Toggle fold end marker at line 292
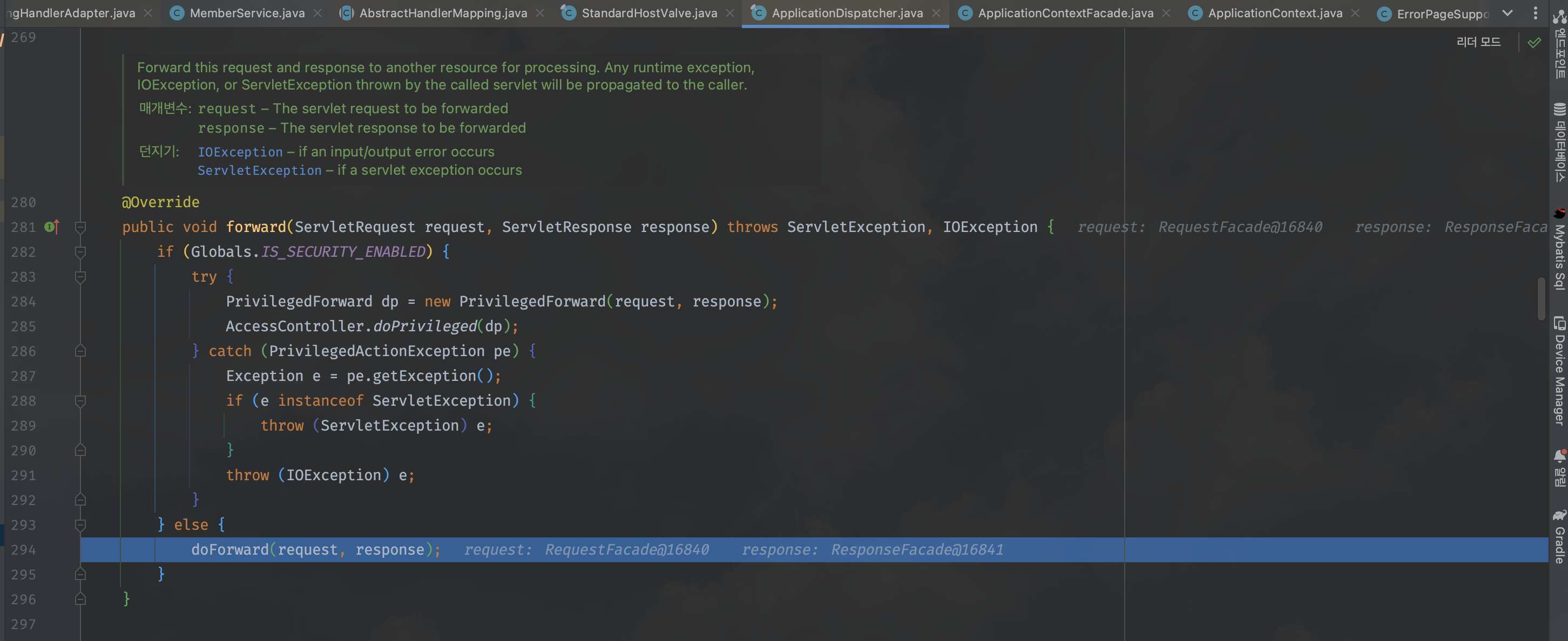The width and height of the screenshot is (1568, 641). tap(80, 500)
